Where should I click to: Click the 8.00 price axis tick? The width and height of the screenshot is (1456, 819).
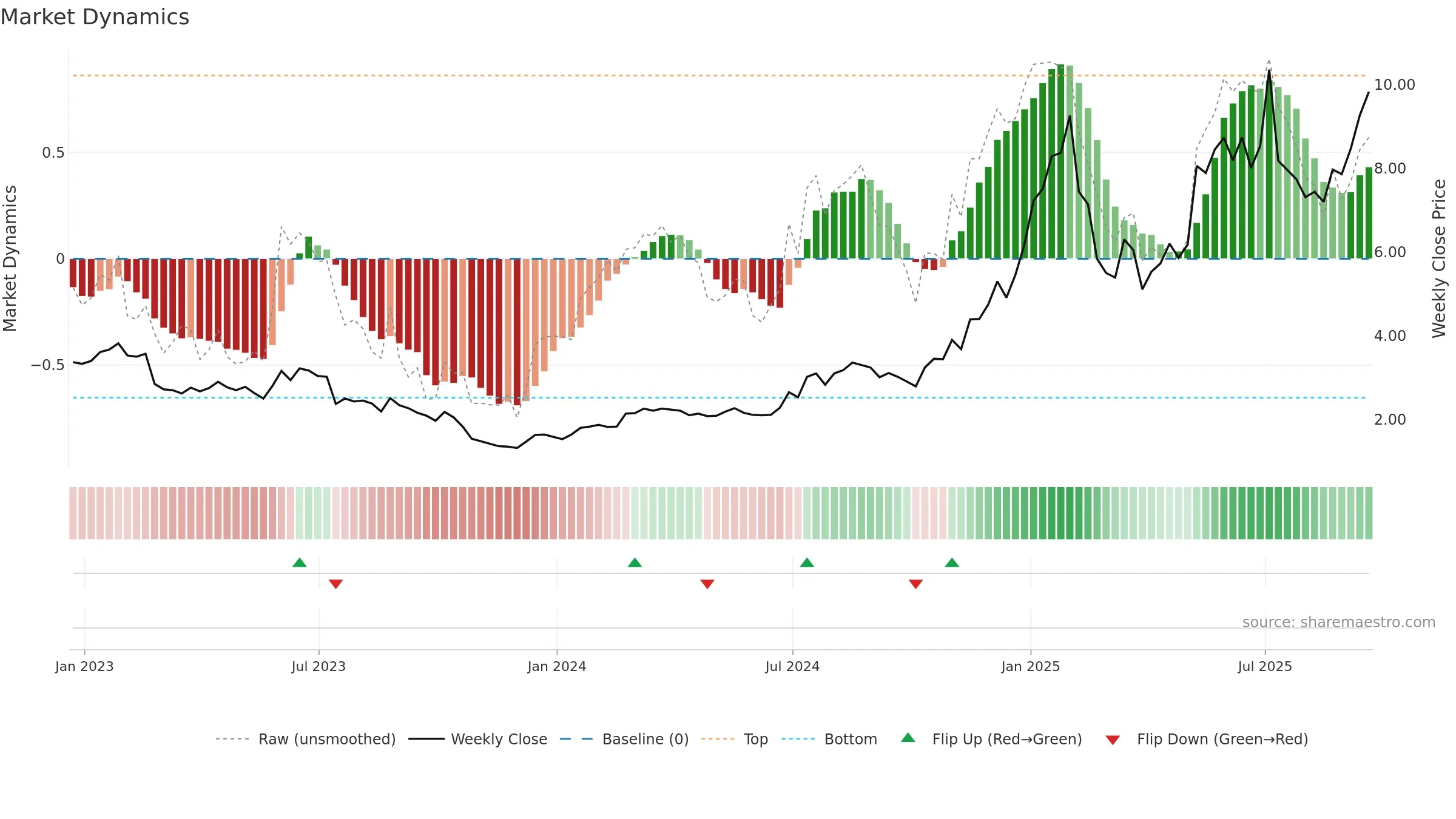(1390, 168)
